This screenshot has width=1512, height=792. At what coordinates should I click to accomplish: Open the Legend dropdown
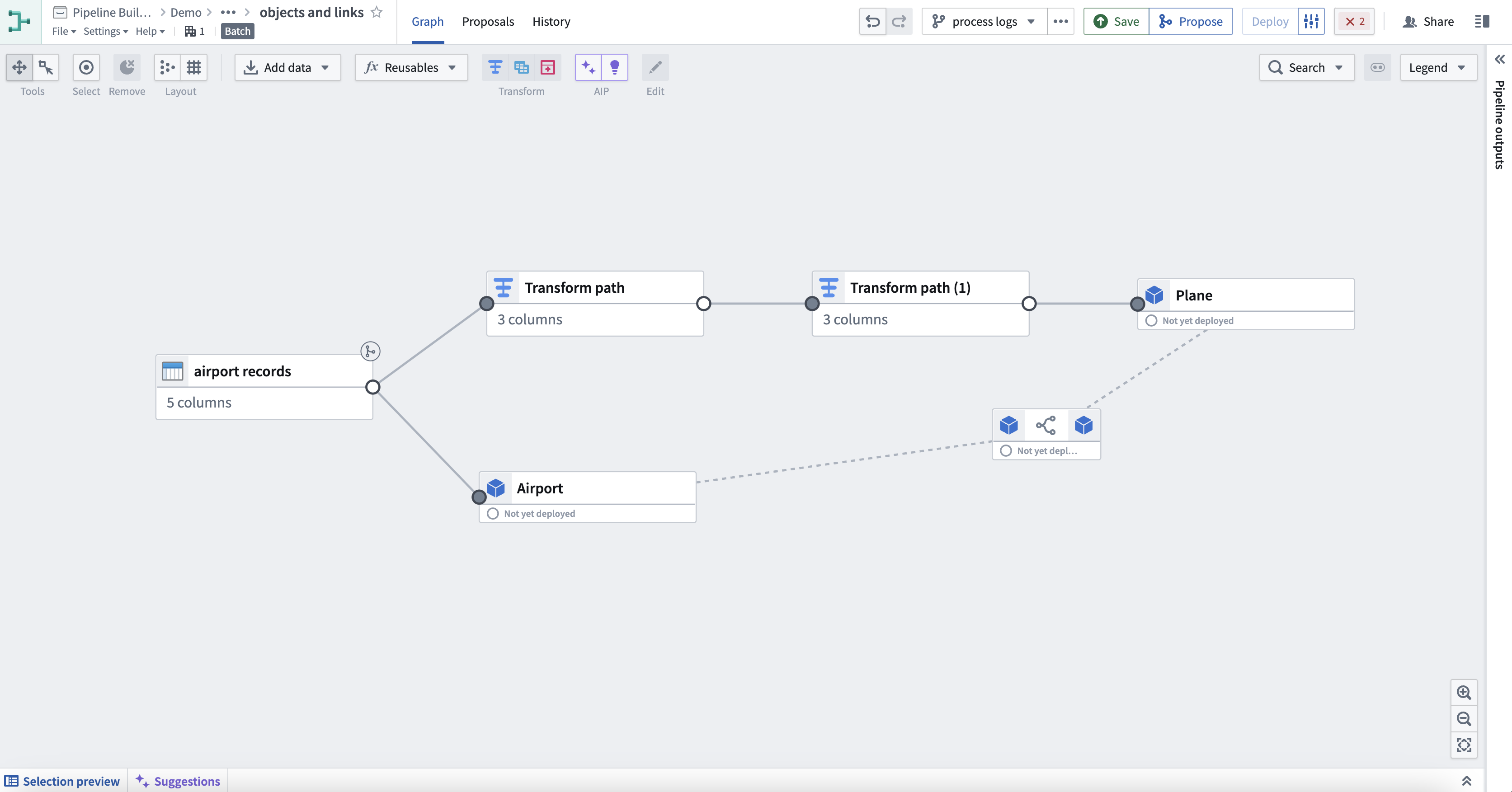[x=1438, y=67]
